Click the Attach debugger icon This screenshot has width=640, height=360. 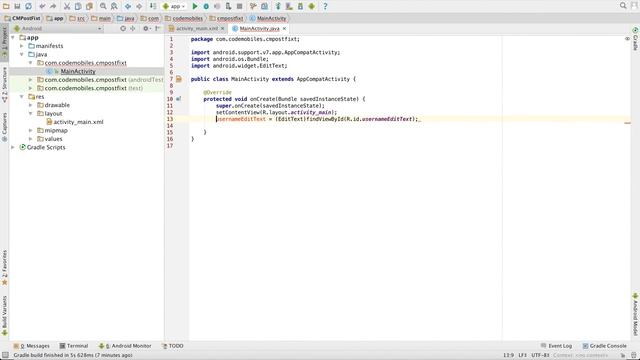pyautogui.click(x=228, y=6)
